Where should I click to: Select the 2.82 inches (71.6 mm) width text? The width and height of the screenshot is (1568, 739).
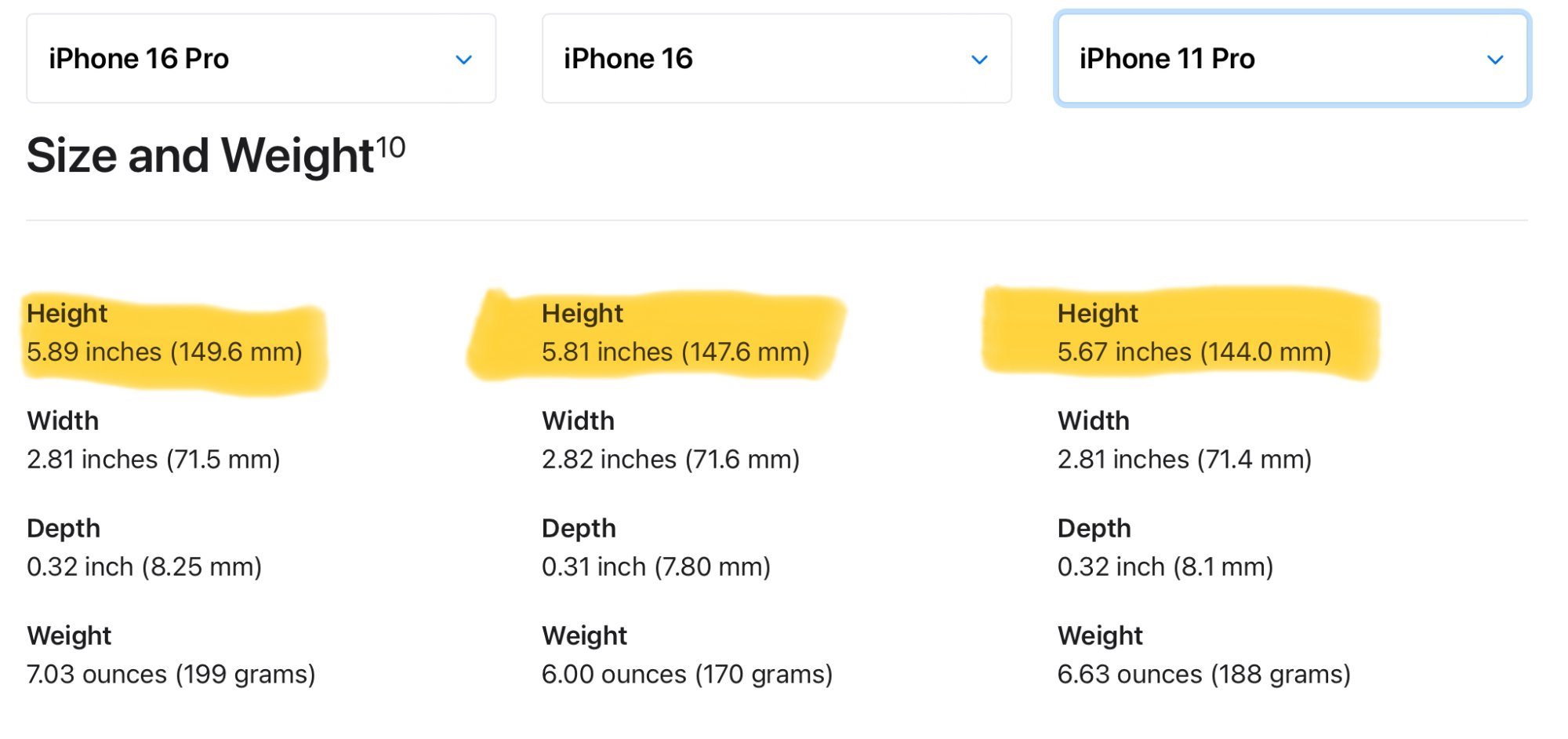tap(670, 460)
